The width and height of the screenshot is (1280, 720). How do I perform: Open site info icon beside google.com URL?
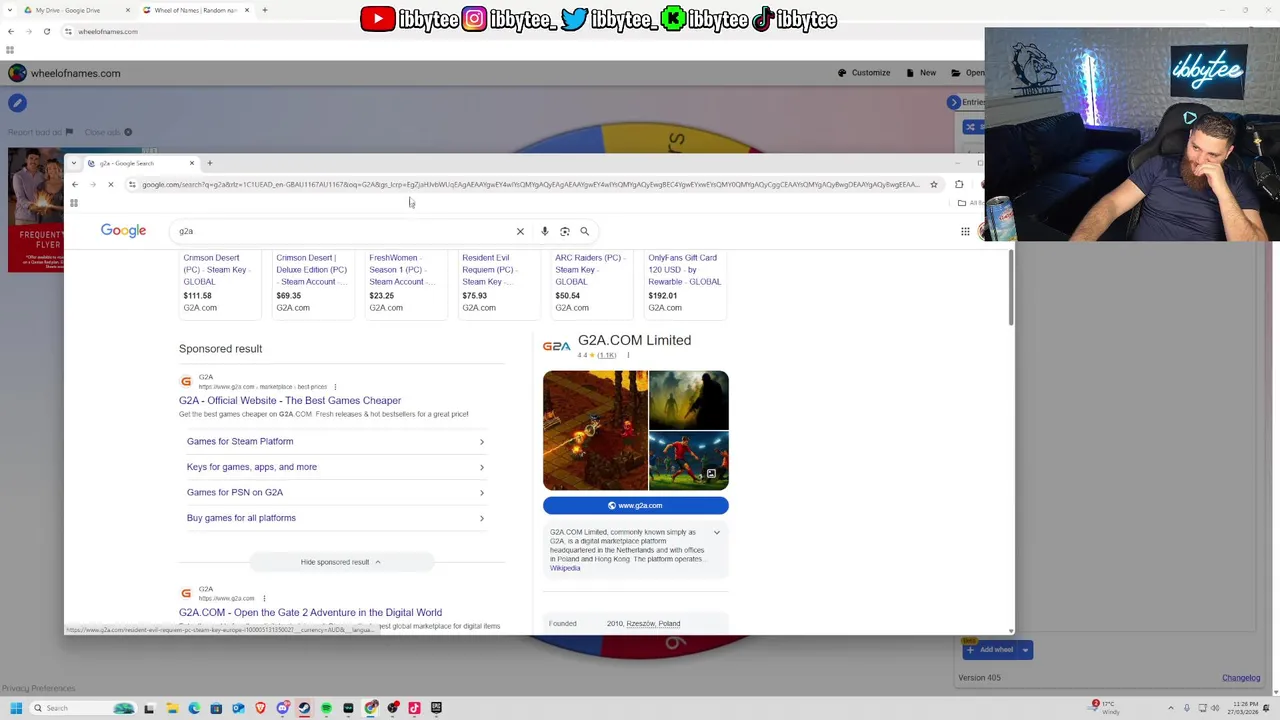point(132,184)
